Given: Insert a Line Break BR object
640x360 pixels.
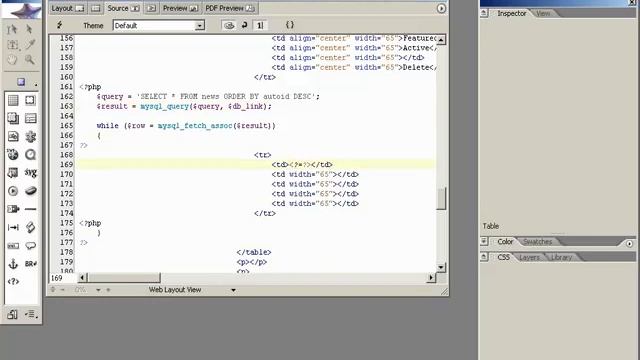Looking at the screenshot, I should pos(31,264).
